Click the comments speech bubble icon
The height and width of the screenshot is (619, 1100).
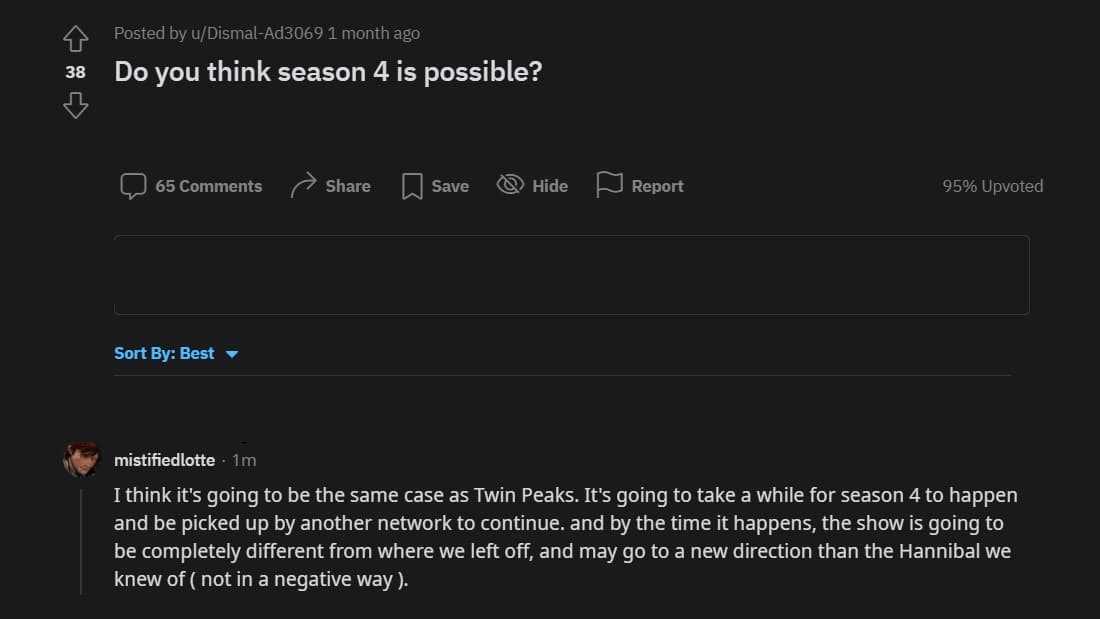pyautogui.click(x=133, y=186)
